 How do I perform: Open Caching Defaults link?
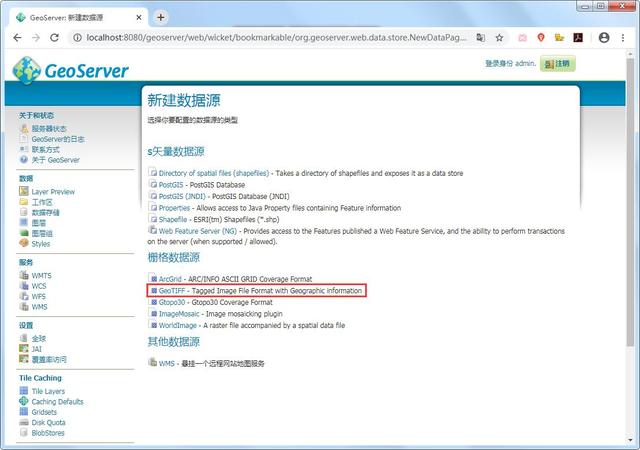(x=58, y=402)
